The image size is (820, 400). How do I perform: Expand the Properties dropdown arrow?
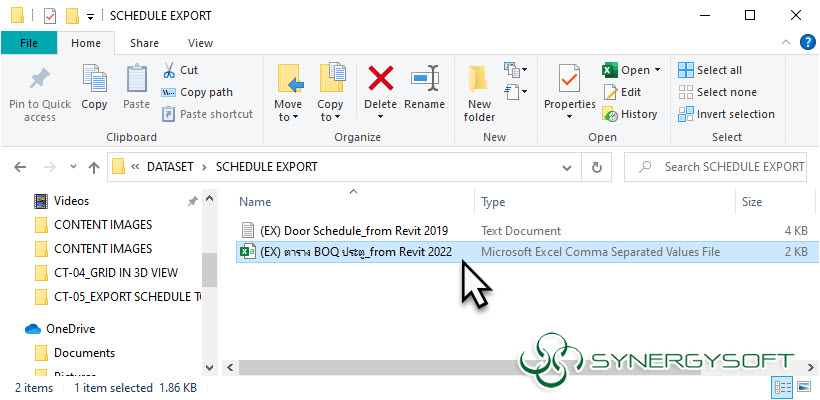click(570, 116)
